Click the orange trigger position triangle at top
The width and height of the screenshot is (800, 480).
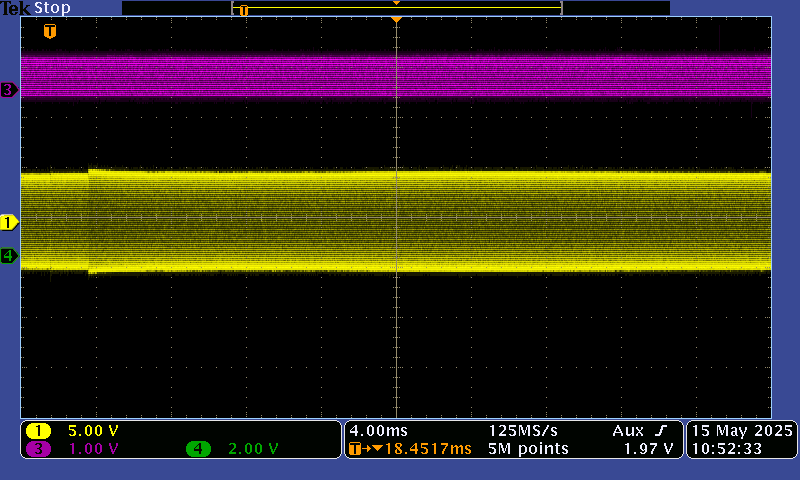pos(397,20)
